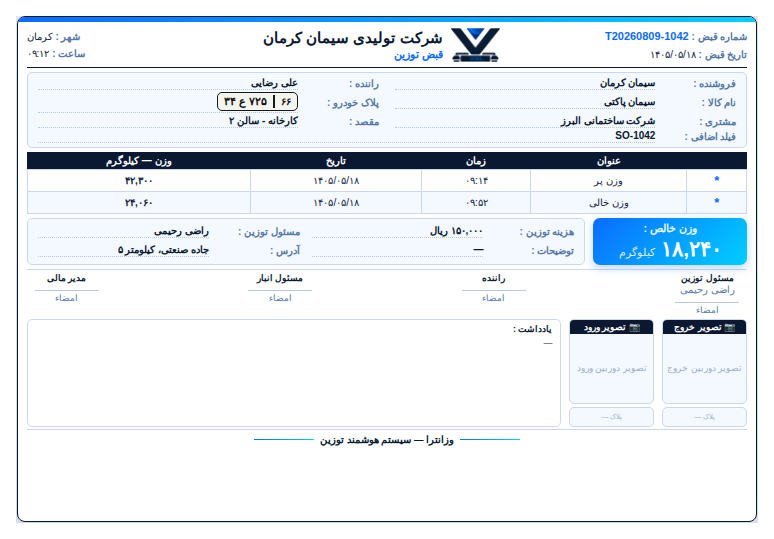Click the زمان column header
This screenshot has width=774, height=539.
tap(476, 161)
